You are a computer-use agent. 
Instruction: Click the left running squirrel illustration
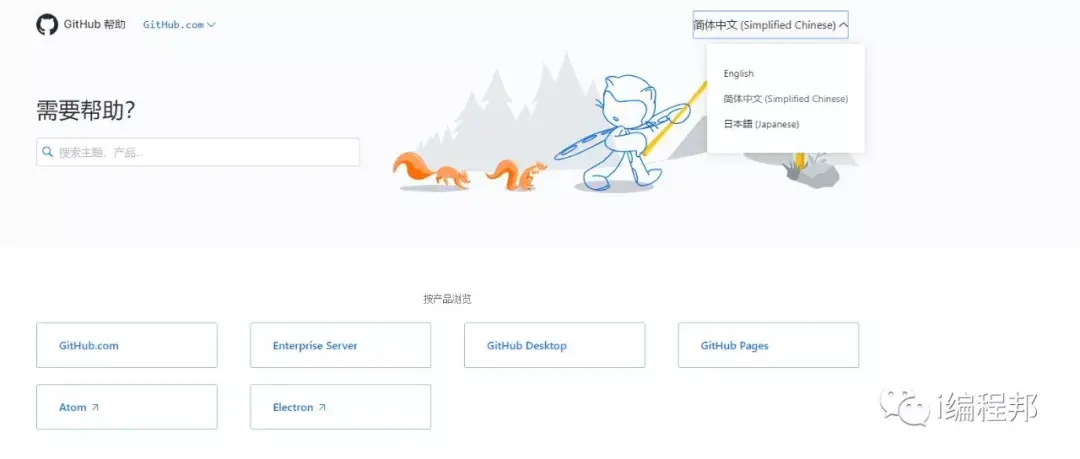point(432,171)
